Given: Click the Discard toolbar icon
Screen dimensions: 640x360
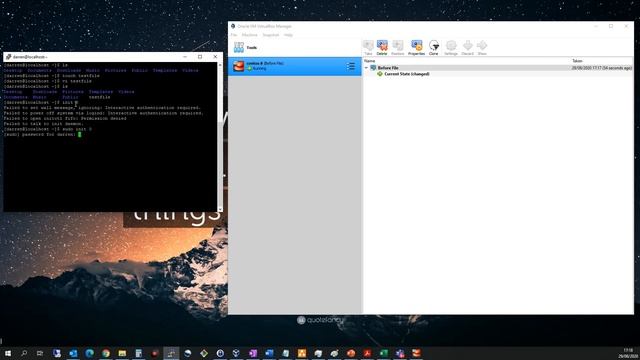Looking at the screenshot, I should (468, 48).
